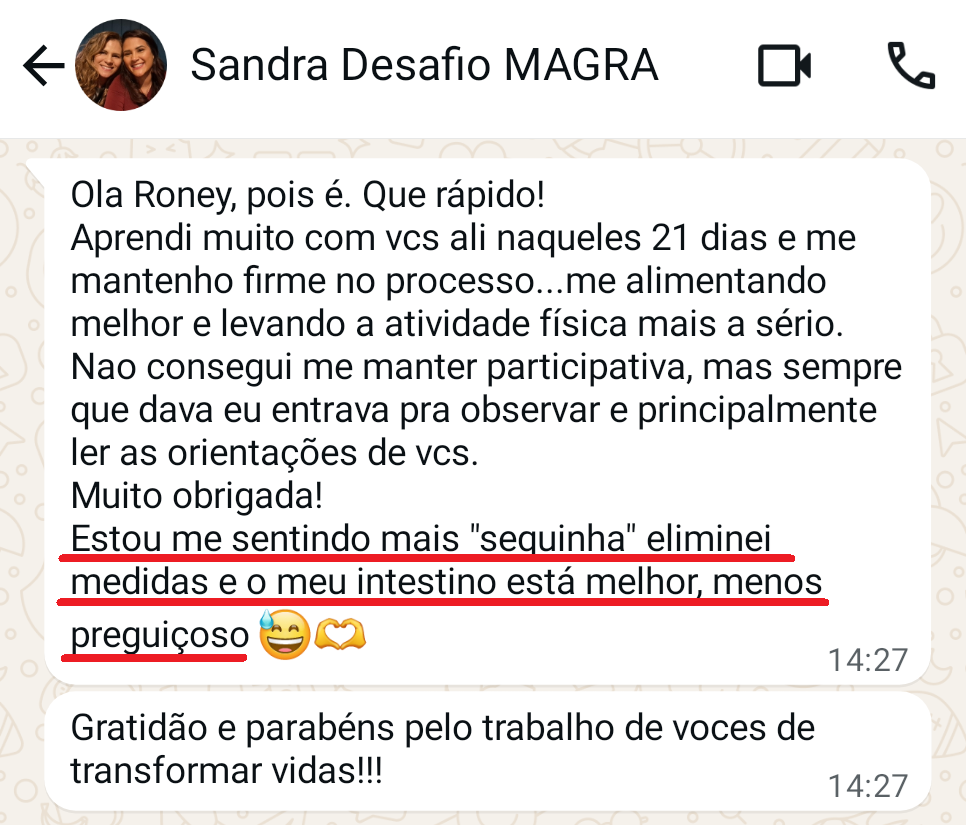This screenshot has width=966, height=825.
Task: Click the words "transformar vidas!!!"
Action: tap(227, 772)
